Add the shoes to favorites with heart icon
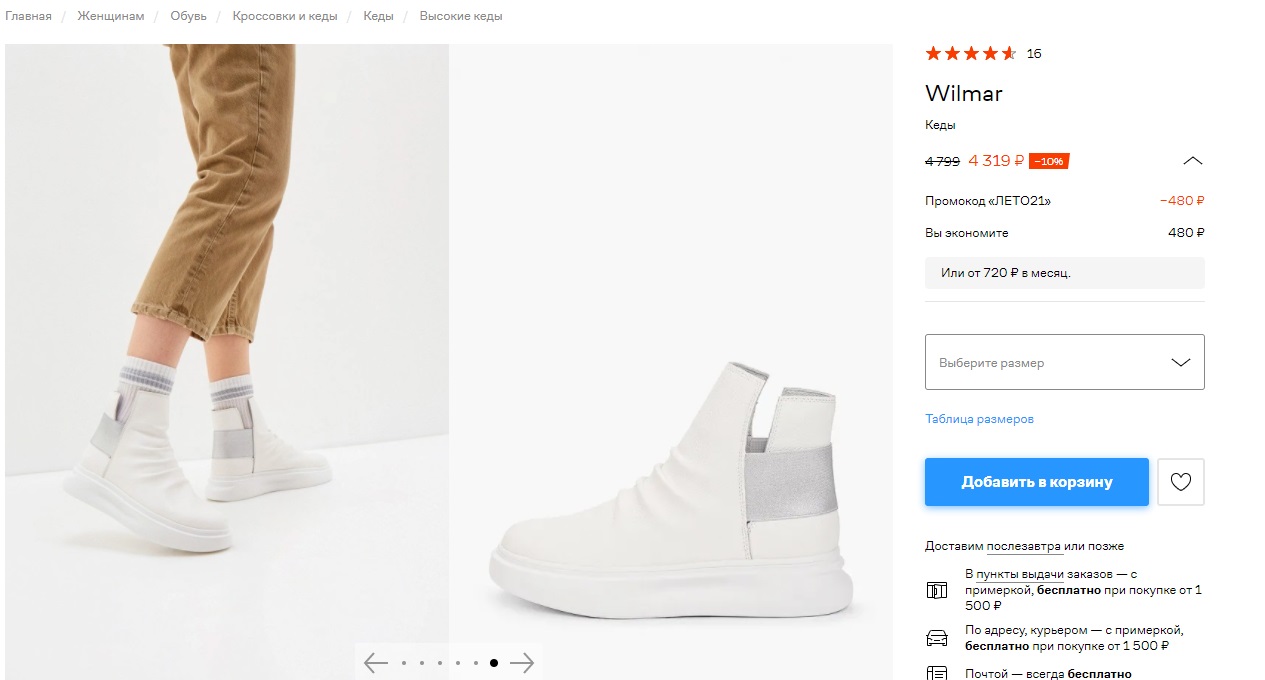 pos(1181,482)
